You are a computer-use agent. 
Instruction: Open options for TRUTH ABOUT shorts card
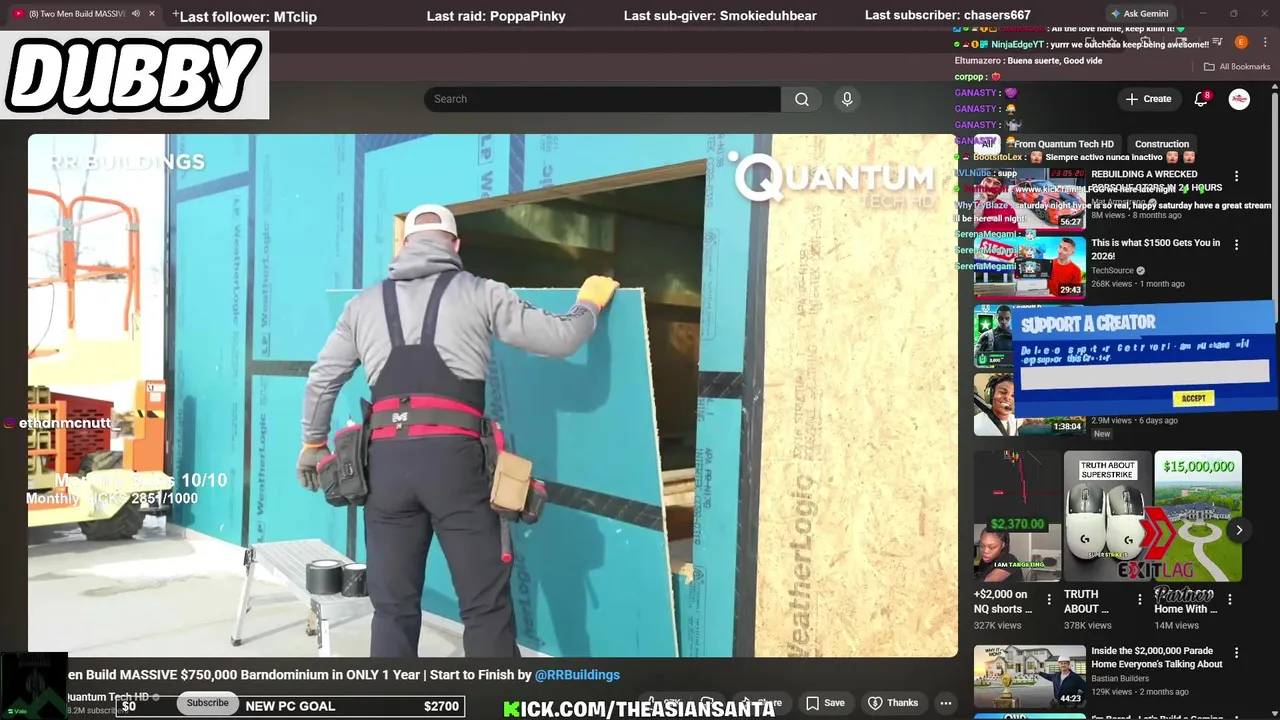1139,600
